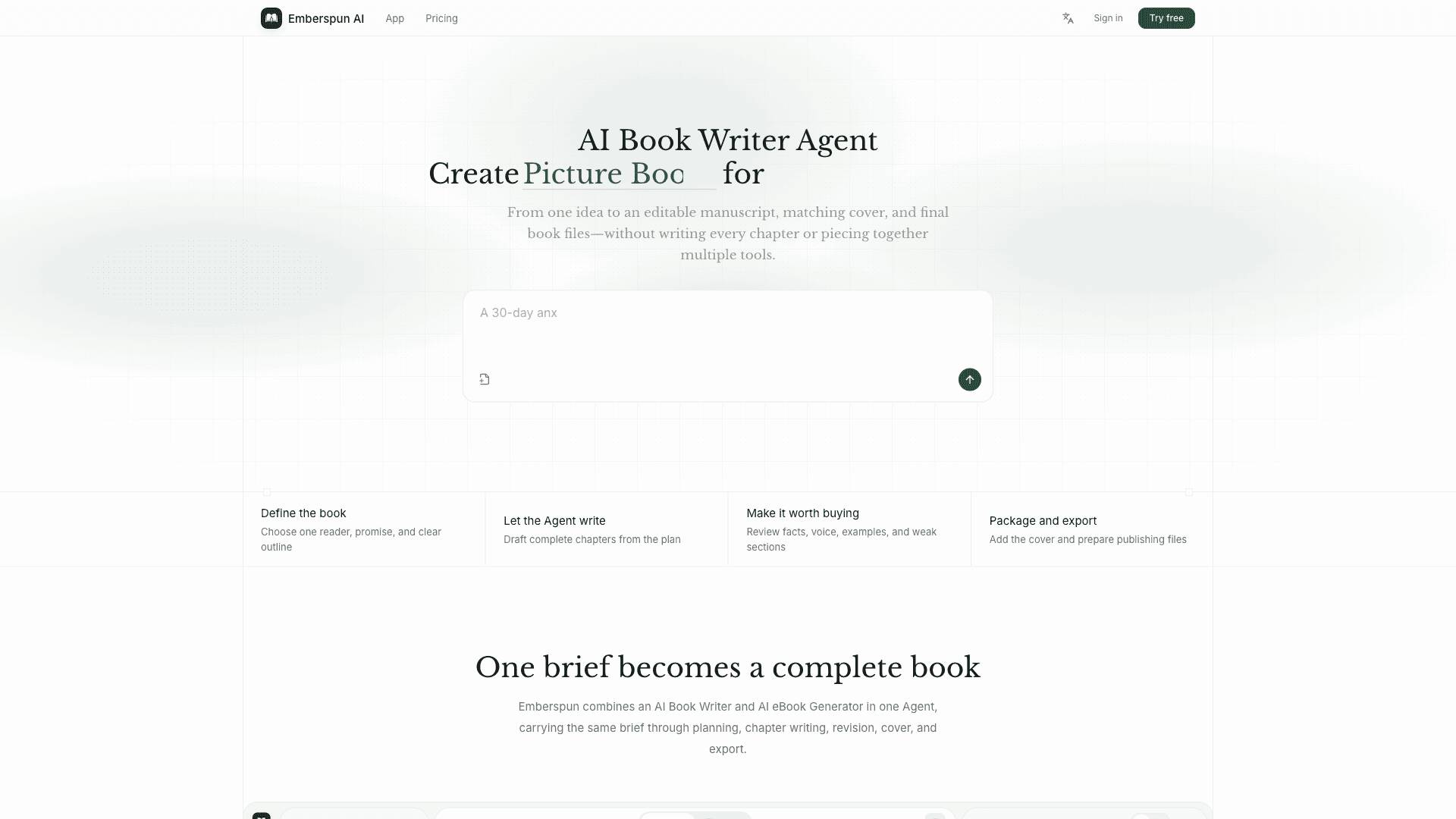
Task: Click 'Review facts, voice, examples, and weak sections' text
Action: [x=842, y=539]
